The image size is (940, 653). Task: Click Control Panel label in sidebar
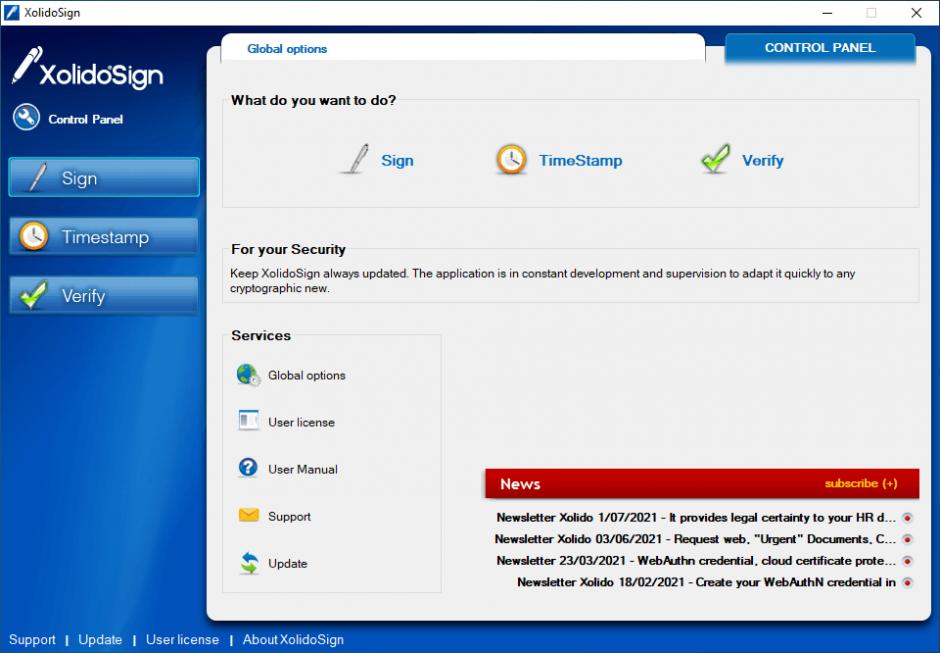[x=85, y=119]
